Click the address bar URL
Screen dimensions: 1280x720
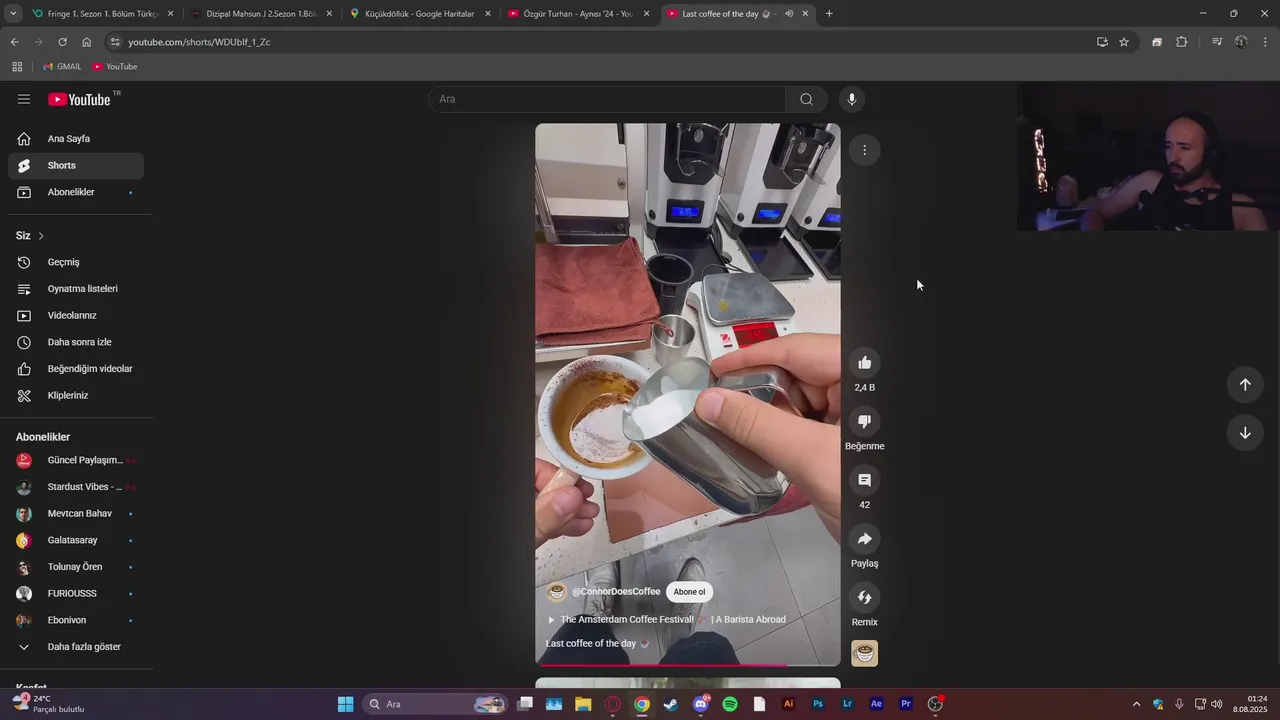click(x=199, y=42)
